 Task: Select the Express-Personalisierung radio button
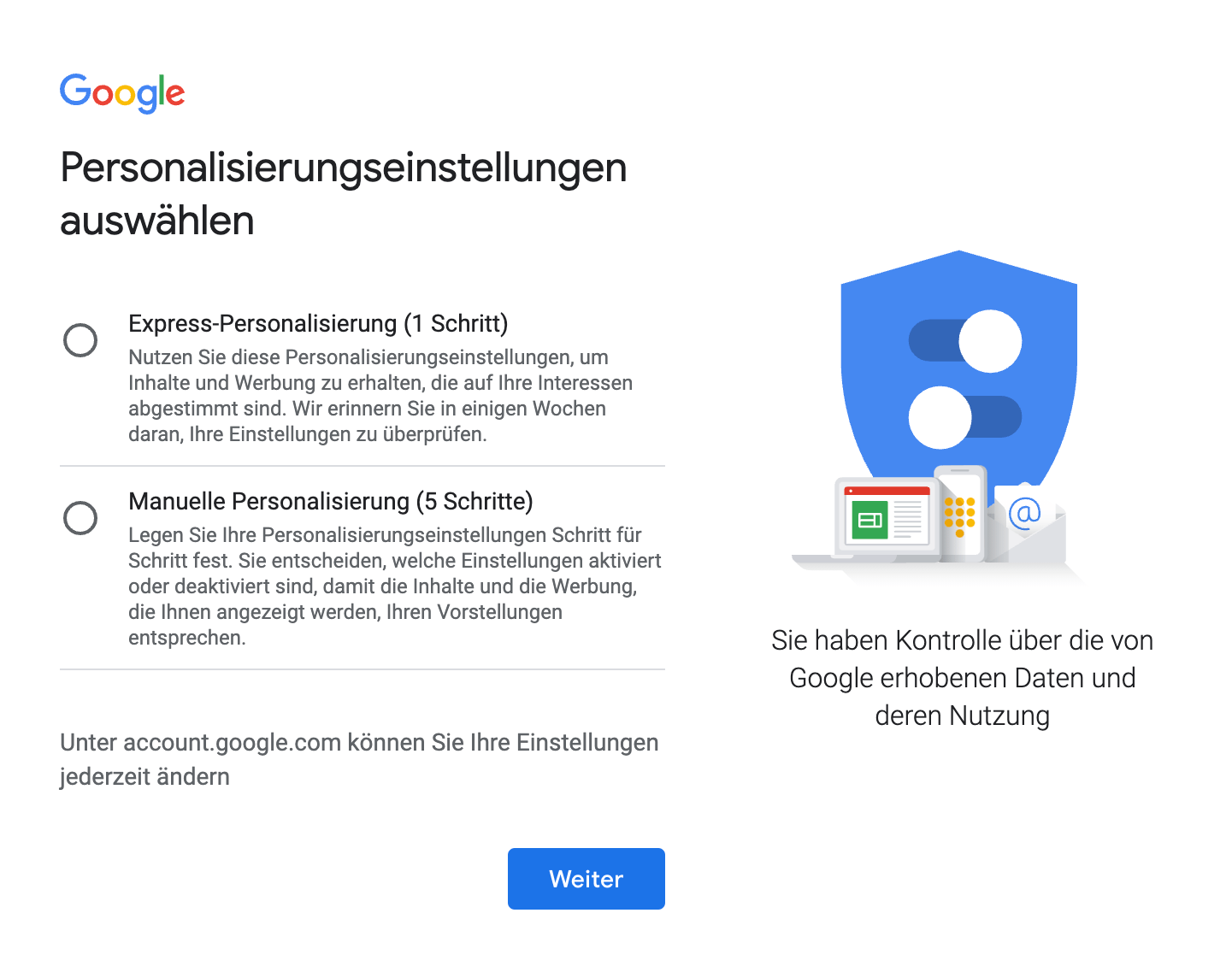[80, 340]
